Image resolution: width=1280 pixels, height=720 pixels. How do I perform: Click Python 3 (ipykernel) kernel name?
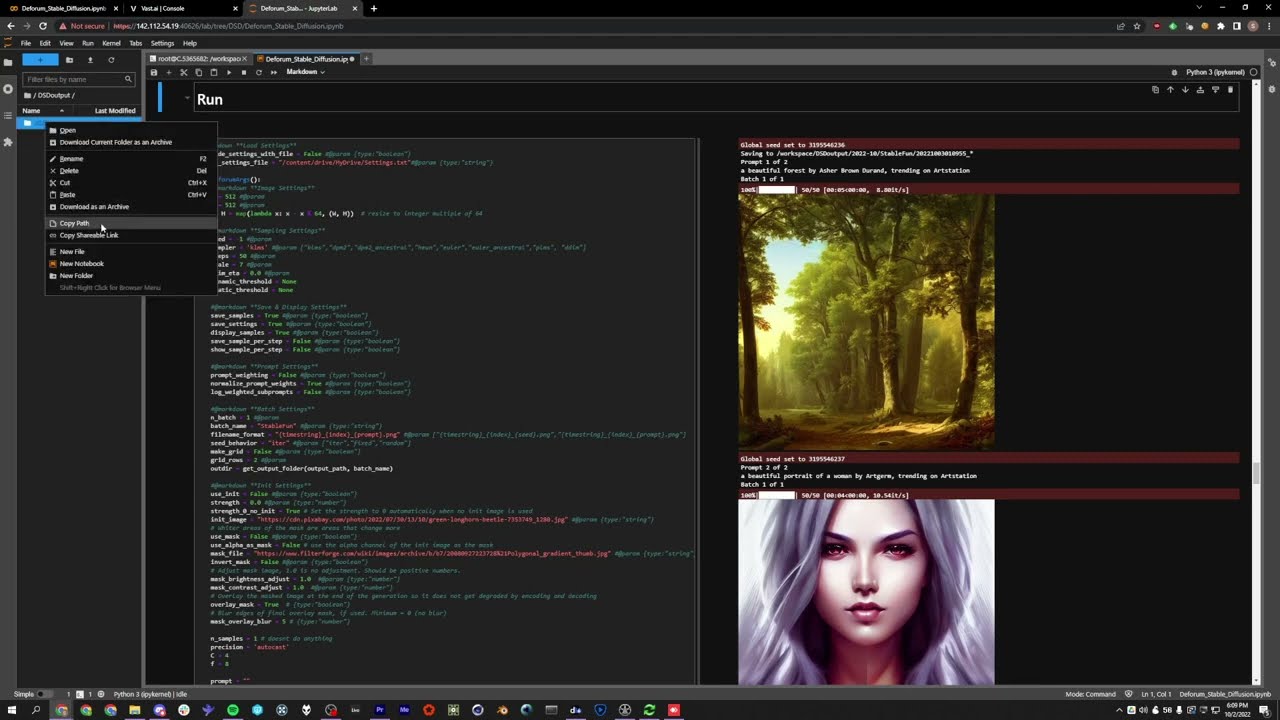pyautogui.click(x=1215, y=72)
